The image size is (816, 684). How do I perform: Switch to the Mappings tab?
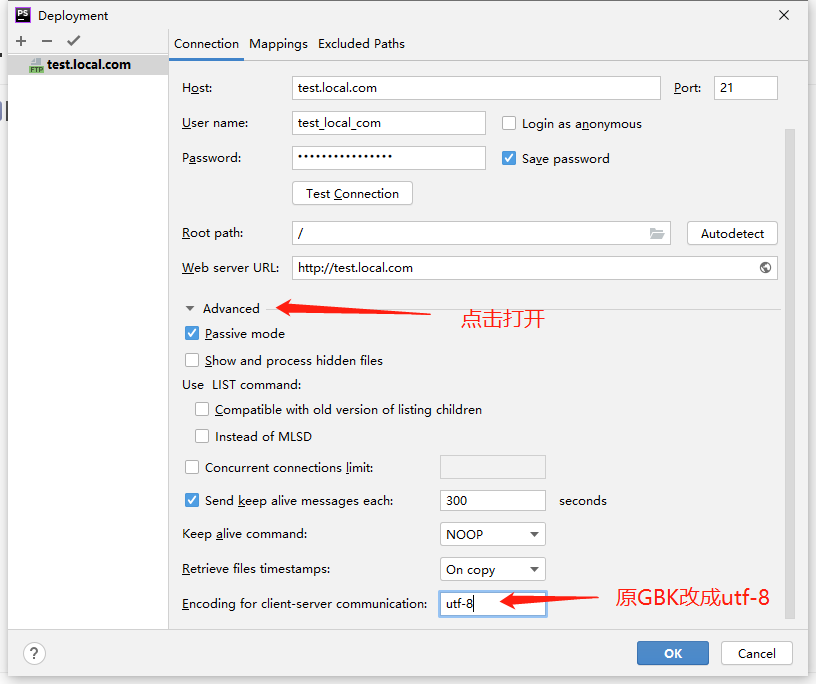click(278, 44)
